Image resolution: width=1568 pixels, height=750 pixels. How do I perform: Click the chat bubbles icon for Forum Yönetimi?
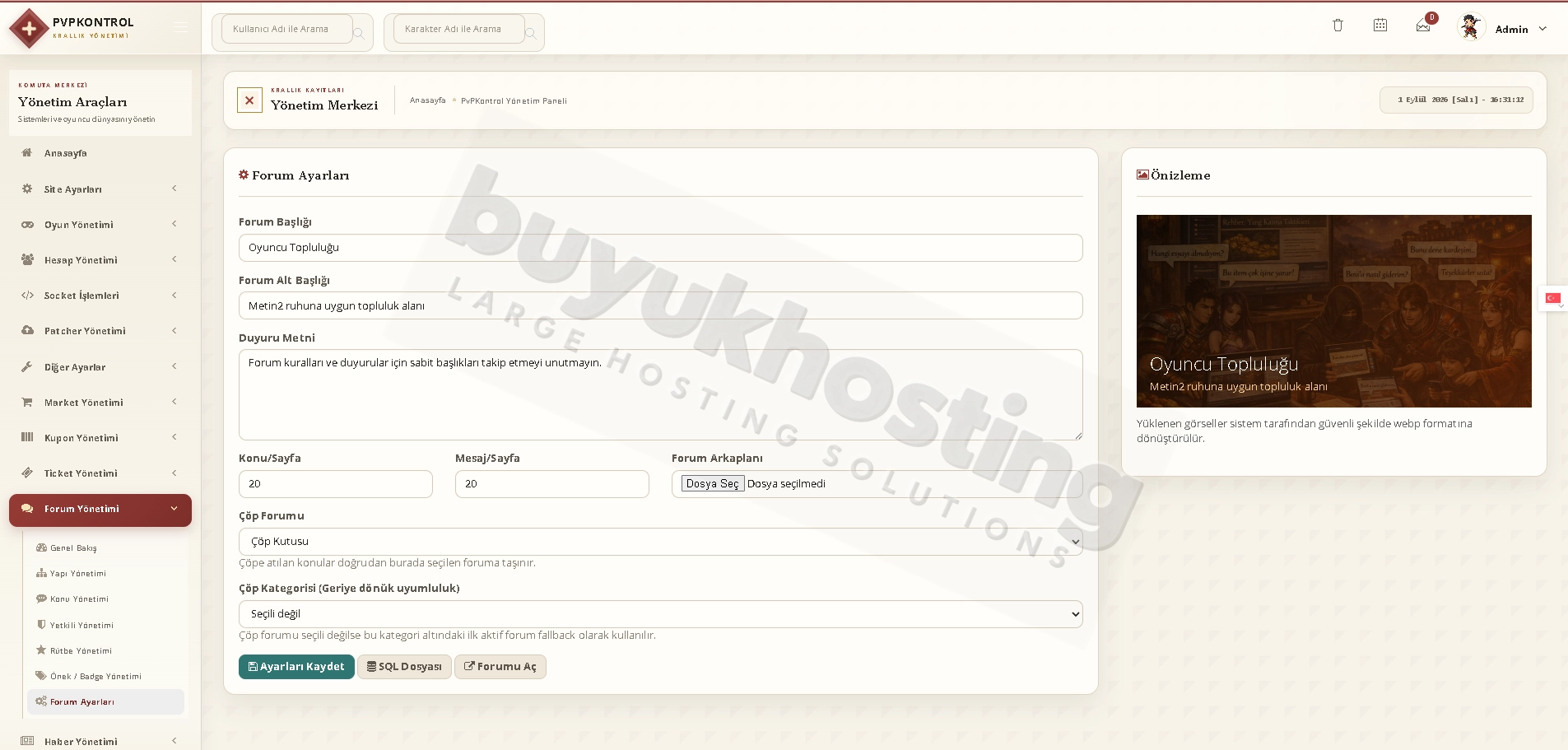[27, 509]
